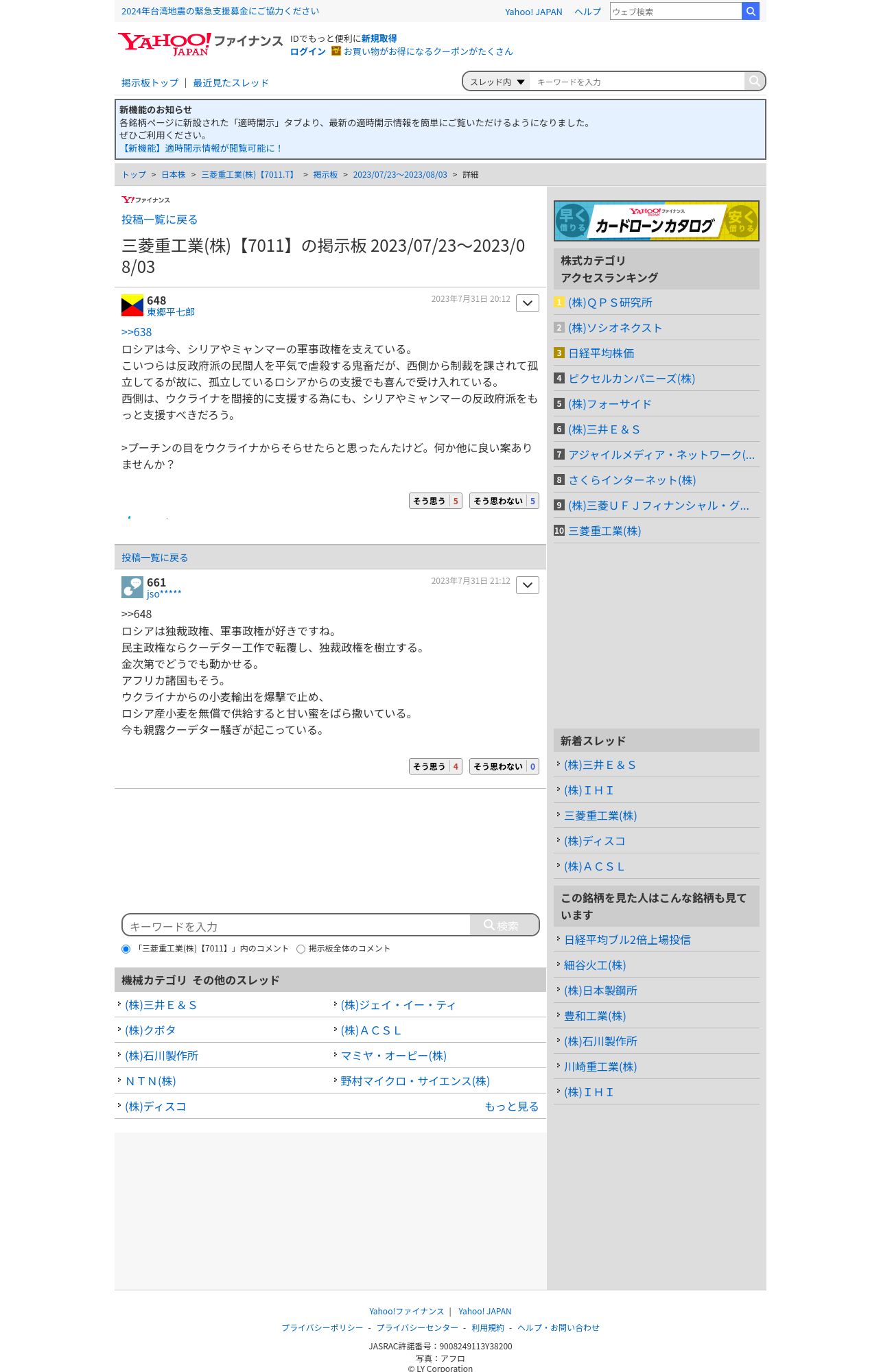Click Yahoo! JAPAN link in top bar
This screenshot has width=881, height=1372.
tap(533, 12)
